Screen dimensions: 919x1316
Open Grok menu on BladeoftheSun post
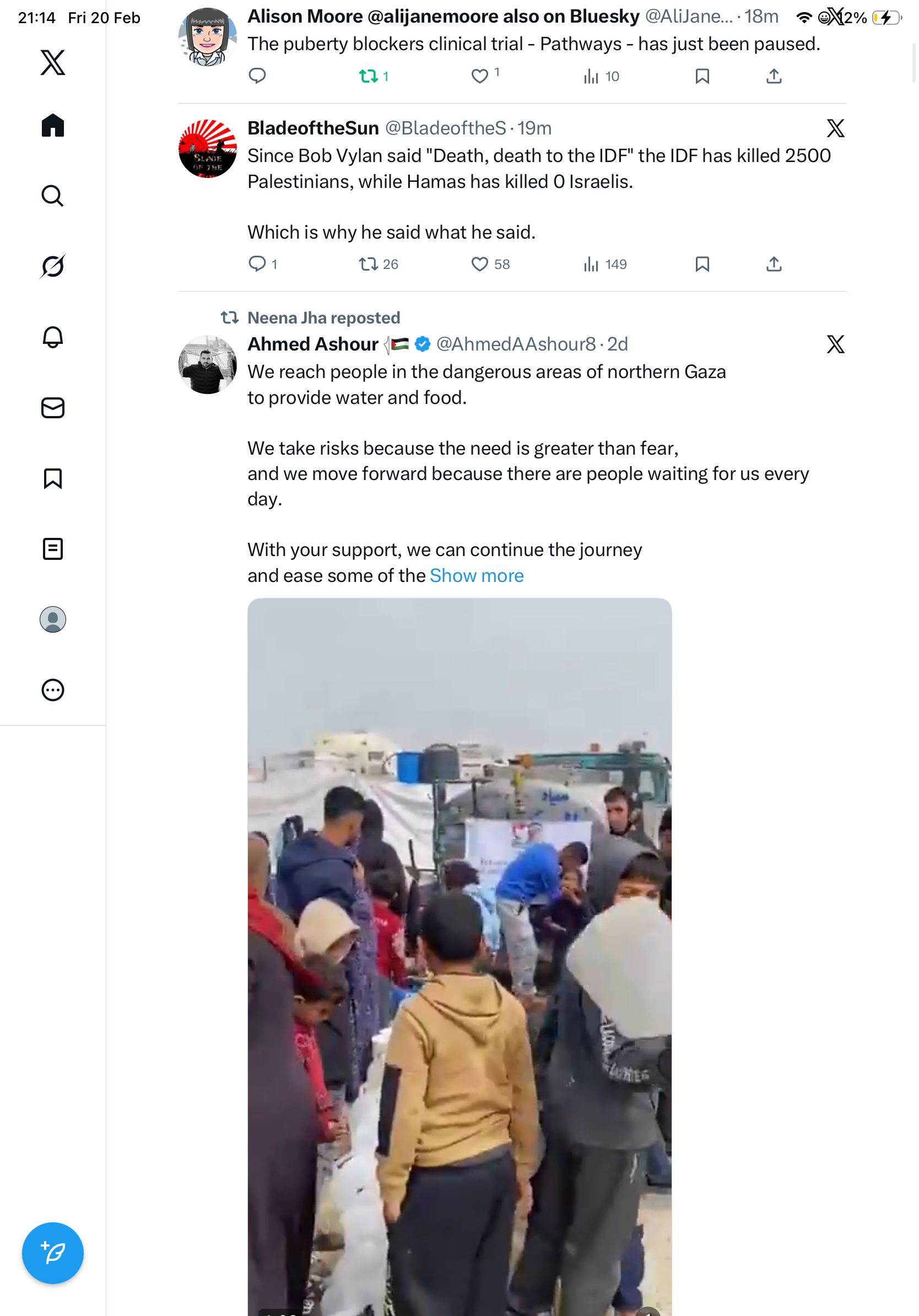835,128
